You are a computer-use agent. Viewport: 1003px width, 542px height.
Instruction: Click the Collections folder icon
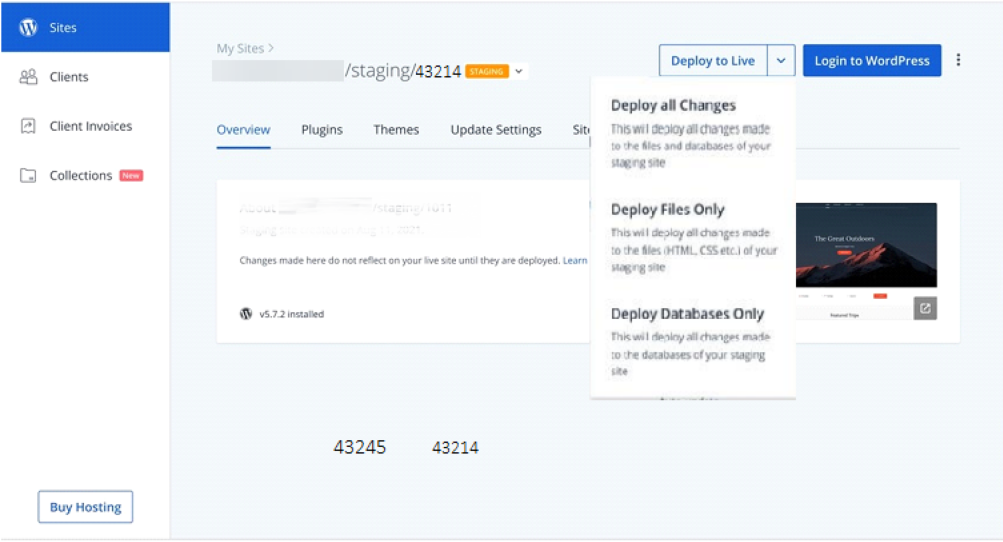click(29, 176)
